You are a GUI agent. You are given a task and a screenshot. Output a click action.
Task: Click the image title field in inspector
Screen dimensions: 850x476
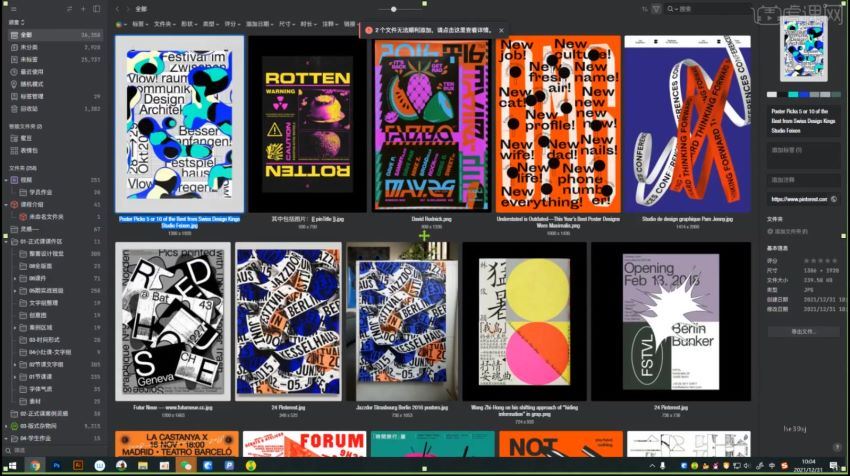tap(803, 120)
